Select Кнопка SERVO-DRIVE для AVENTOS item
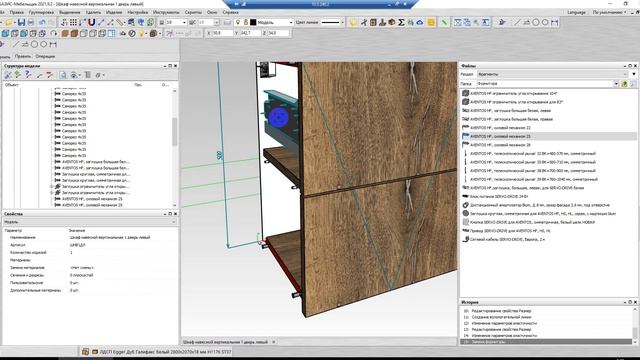 click(532, 222)
